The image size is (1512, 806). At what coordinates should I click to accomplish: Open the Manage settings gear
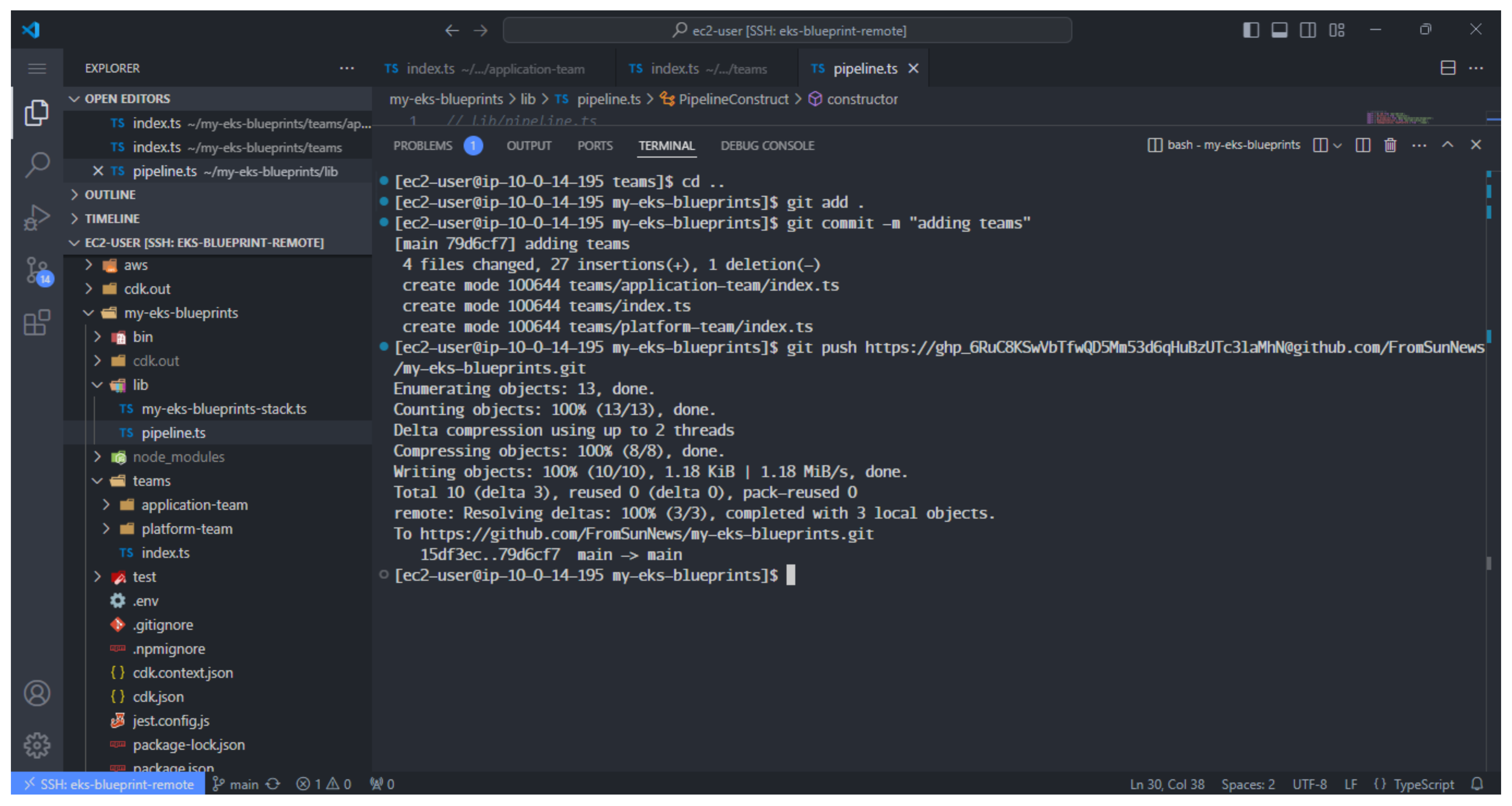point(37,744)
